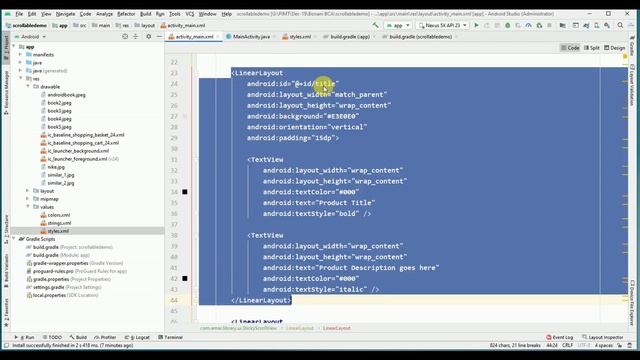Expand the java folder
Image resolution: width=640 pixels, height=360 pixels.
(x=20, y=62)
